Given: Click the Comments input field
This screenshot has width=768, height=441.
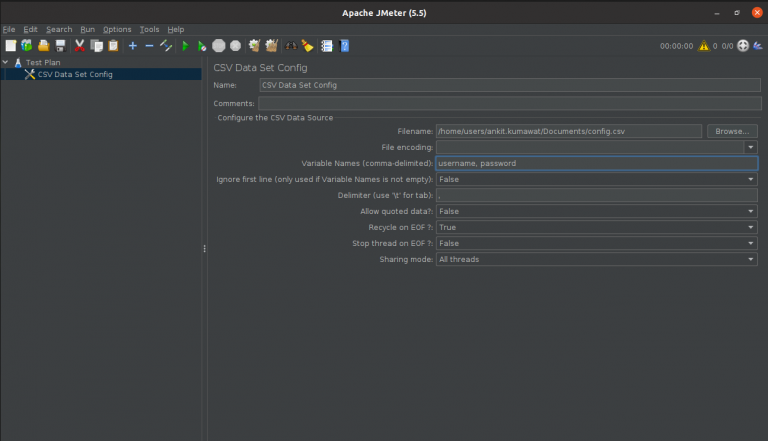Looking at the screenshot, I should [x=510, y=103].
